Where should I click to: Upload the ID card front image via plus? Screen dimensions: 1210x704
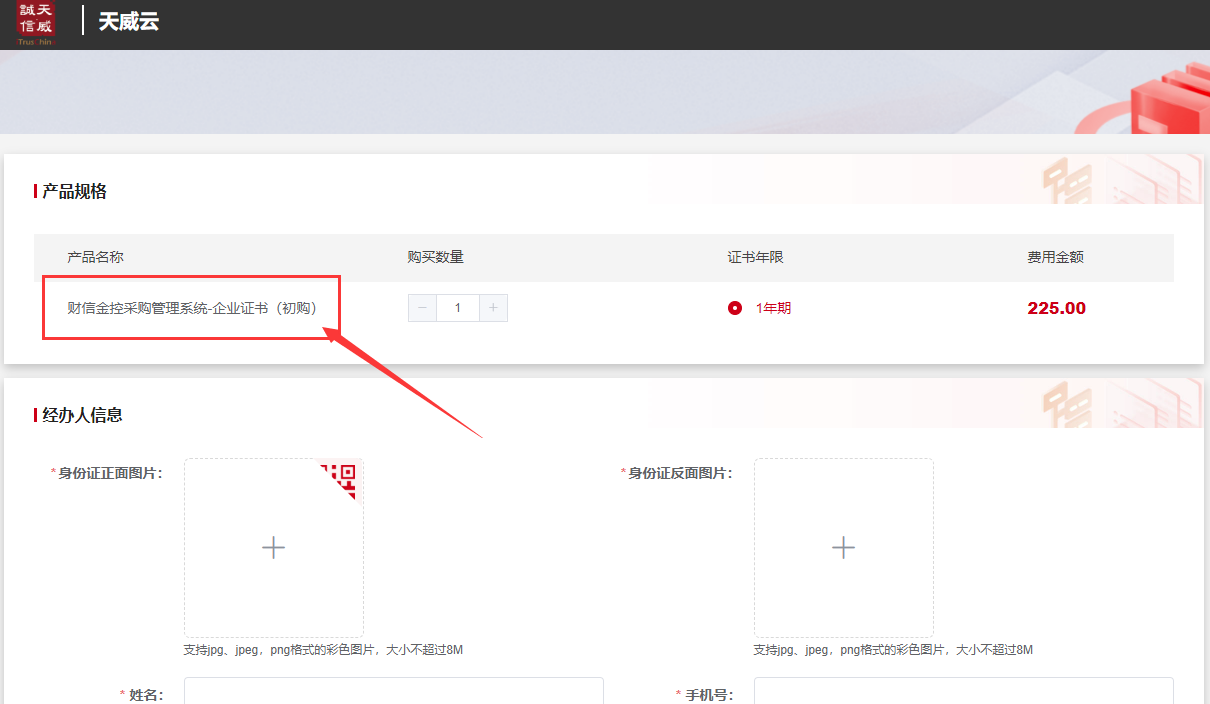pos(273,547)
